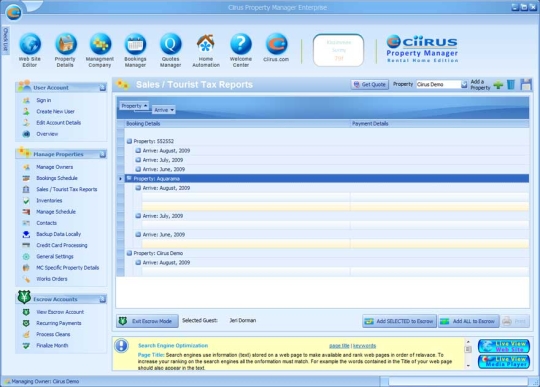540x387 pixels.
Task: Click the trash can delete property icon
Action: [511, 84]
